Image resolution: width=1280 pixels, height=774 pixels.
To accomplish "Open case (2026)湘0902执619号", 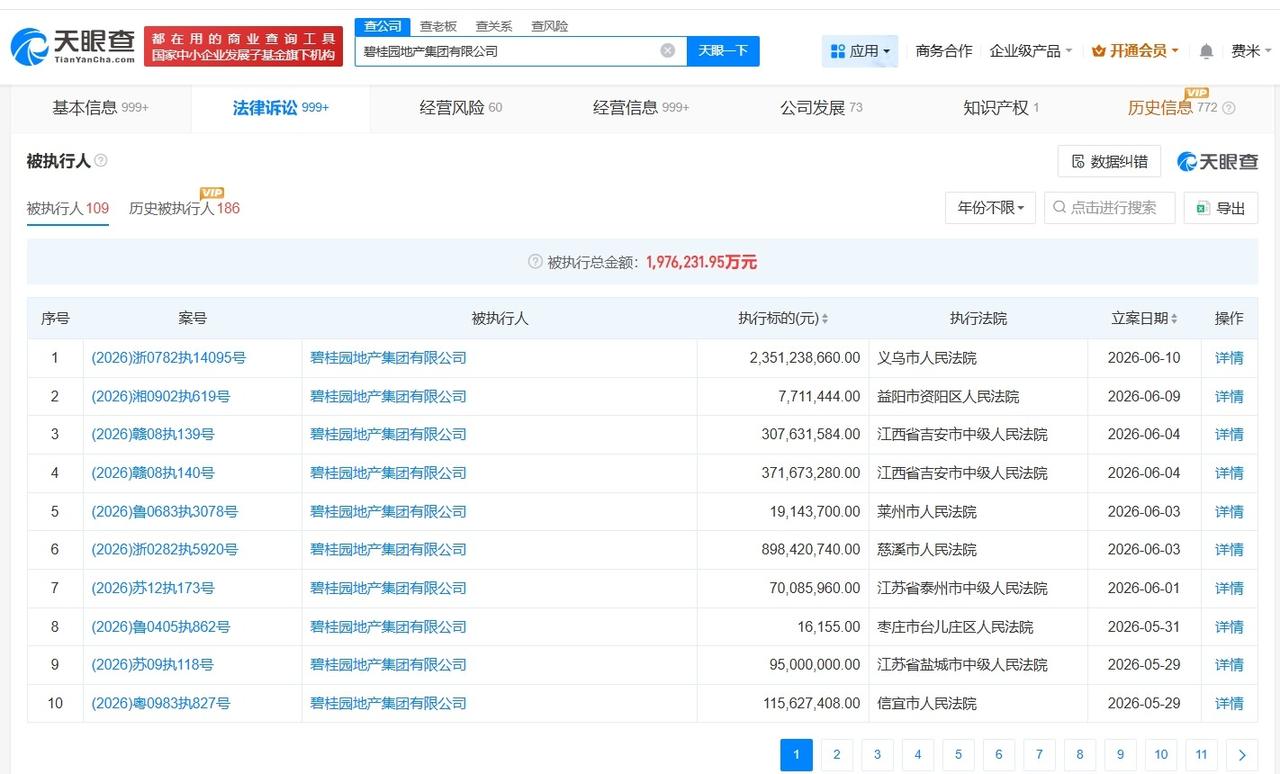I will (161, 396).
